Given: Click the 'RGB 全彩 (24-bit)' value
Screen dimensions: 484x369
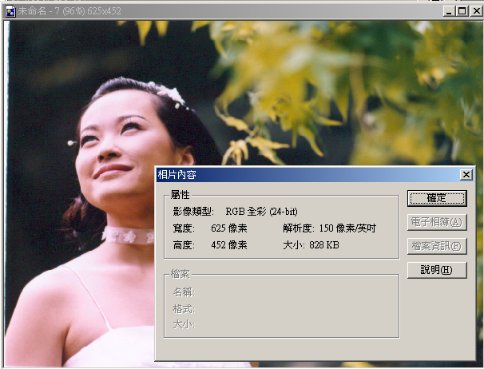Looking at the screenshot, I should 262,211.
